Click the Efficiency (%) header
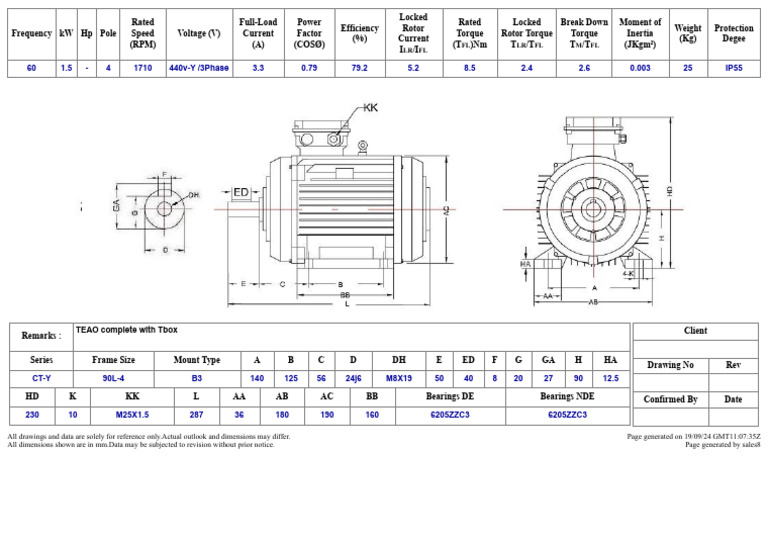 360,33
